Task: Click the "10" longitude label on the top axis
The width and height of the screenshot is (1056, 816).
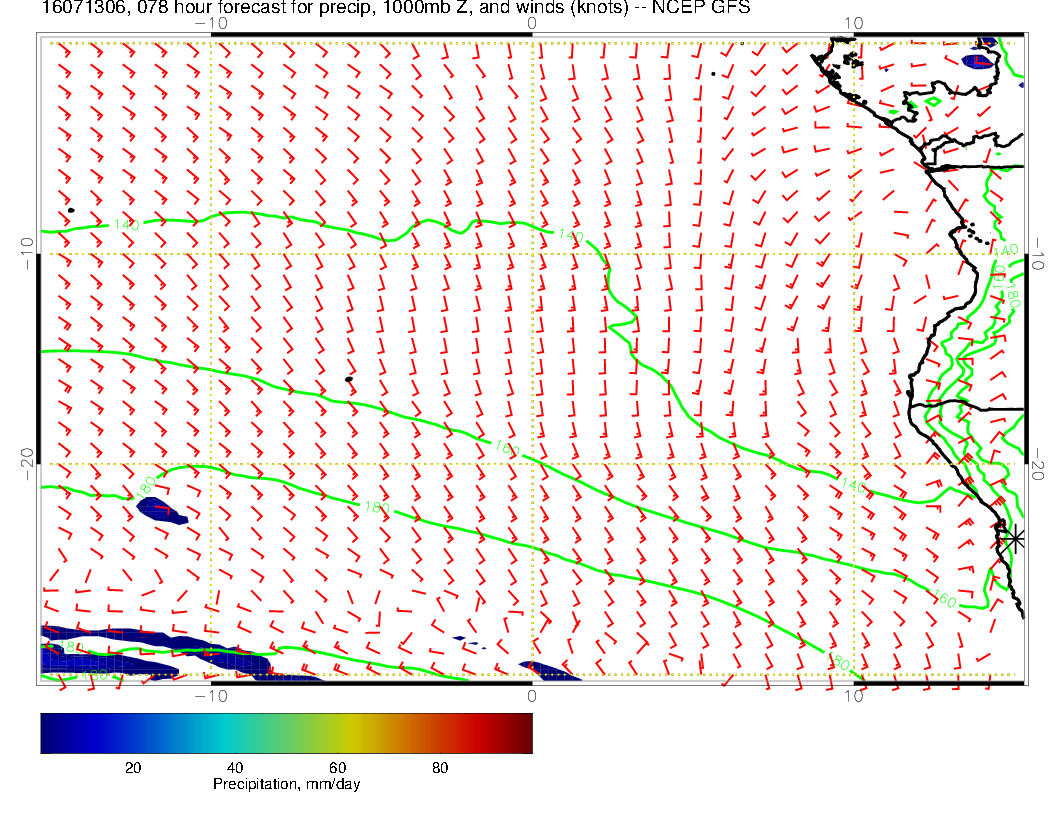Action: coord(853,24)
